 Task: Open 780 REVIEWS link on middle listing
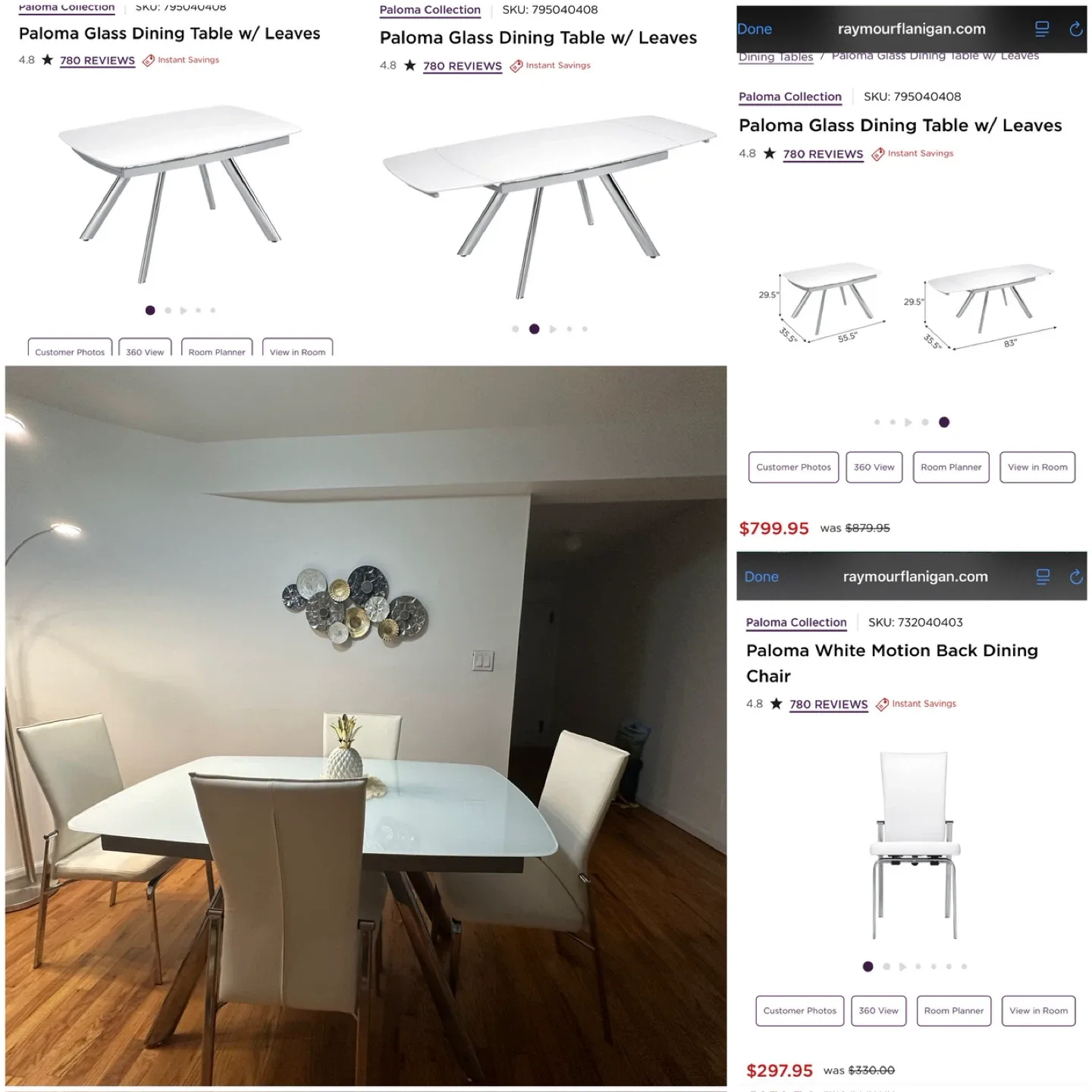463,66
